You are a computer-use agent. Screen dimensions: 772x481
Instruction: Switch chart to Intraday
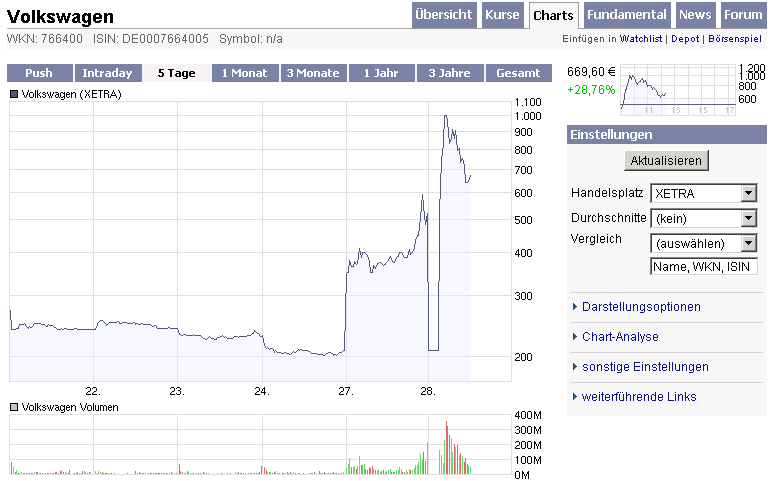tap(108, 73)
